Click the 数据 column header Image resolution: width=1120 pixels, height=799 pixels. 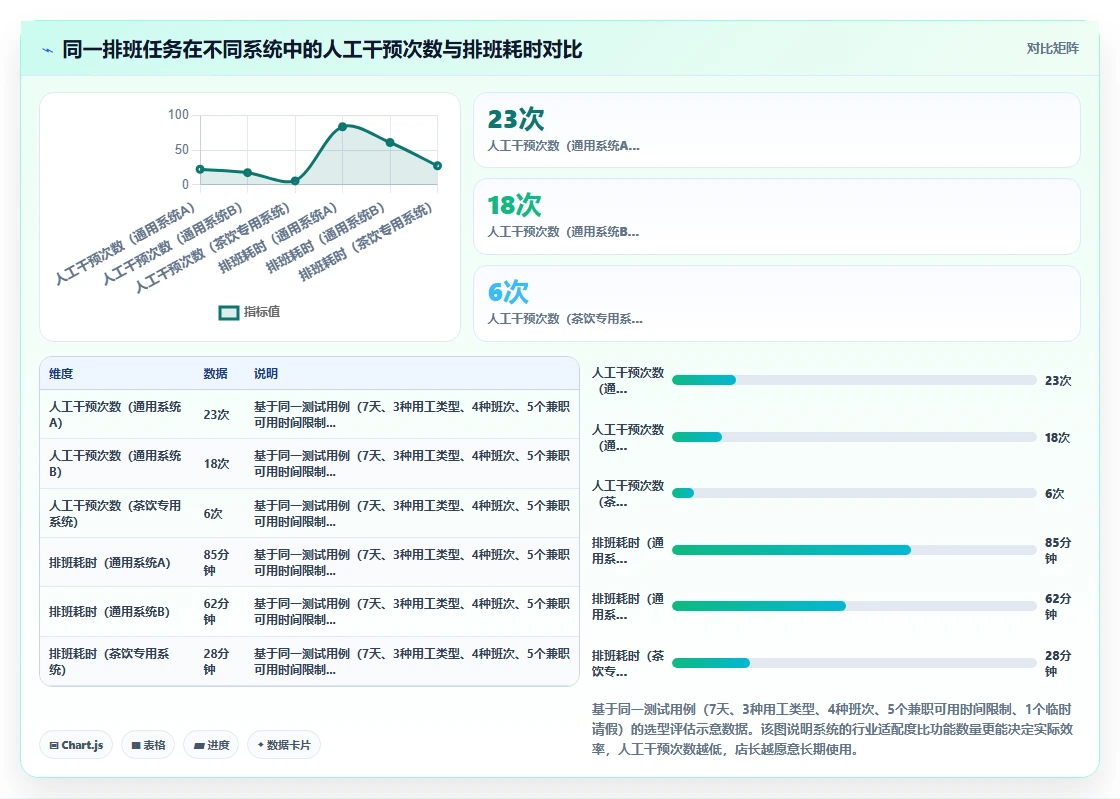(216, 373)
